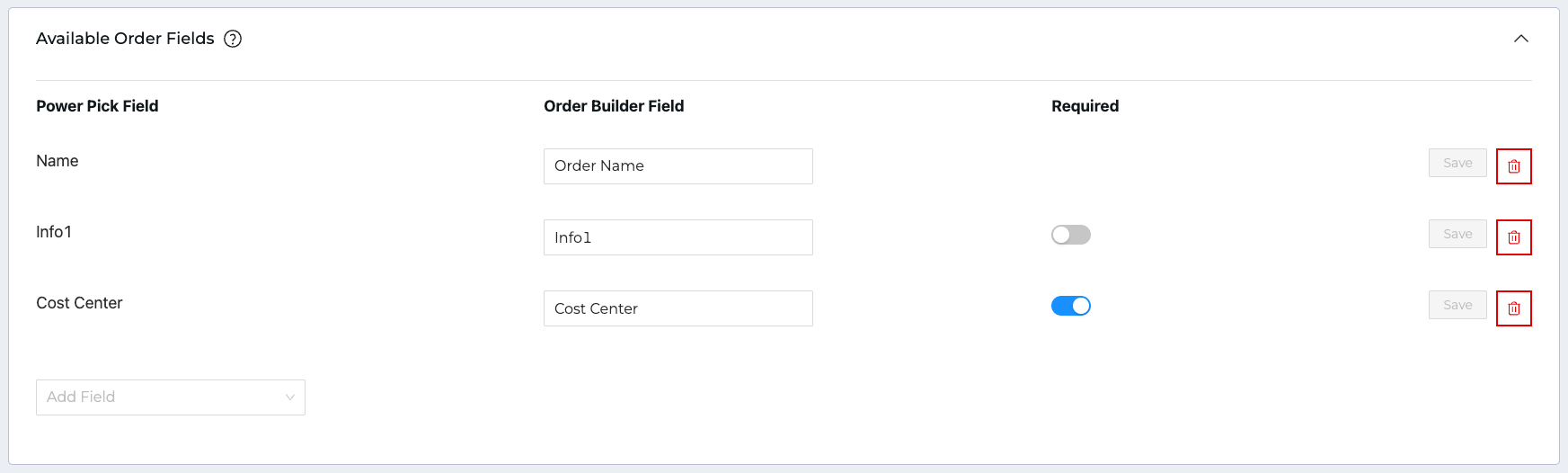Click the Power Pick Field column header

tap(97, 106)
